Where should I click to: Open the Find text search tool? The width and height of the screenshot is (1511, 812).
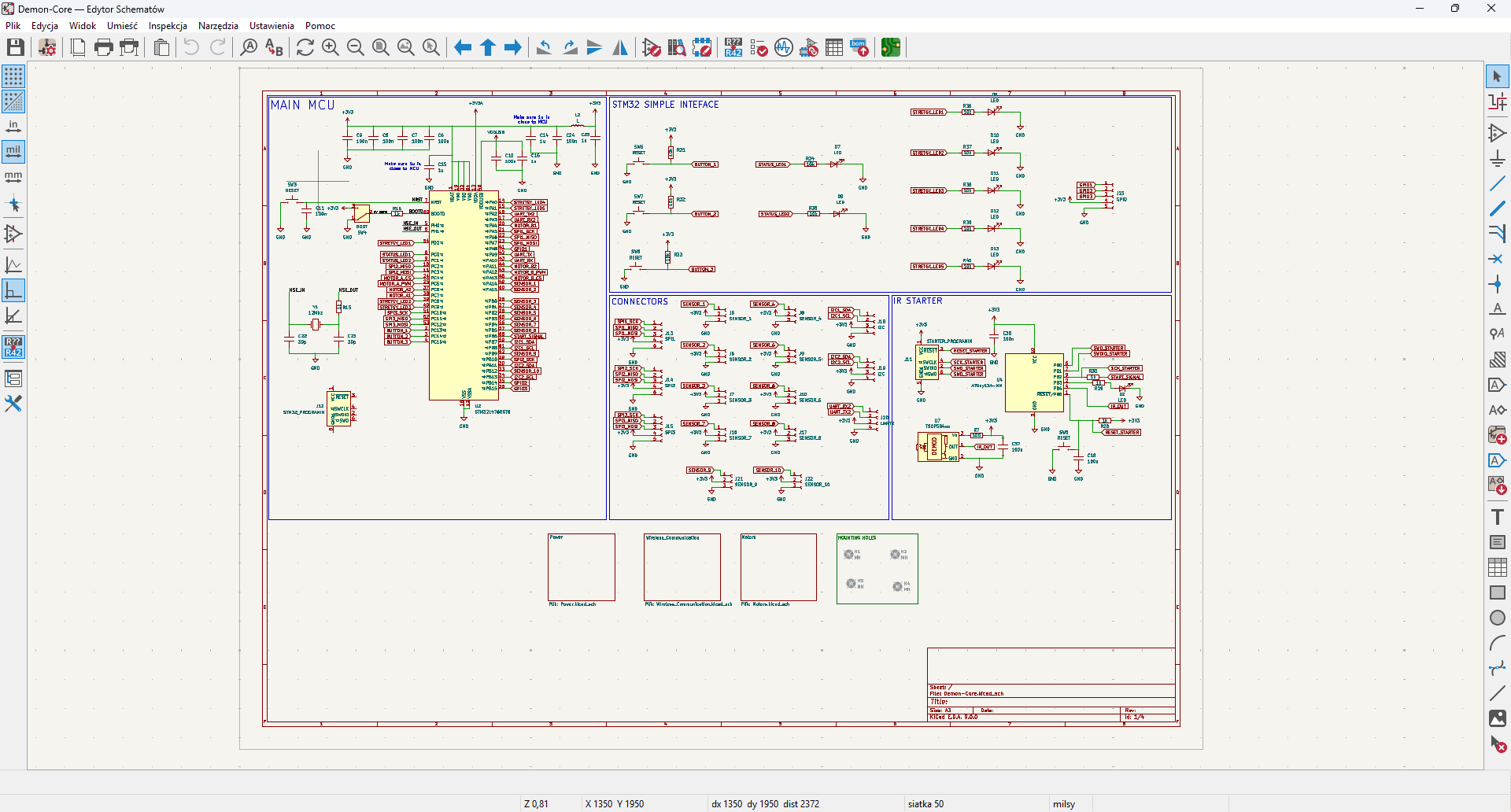[x=249, y=48]
